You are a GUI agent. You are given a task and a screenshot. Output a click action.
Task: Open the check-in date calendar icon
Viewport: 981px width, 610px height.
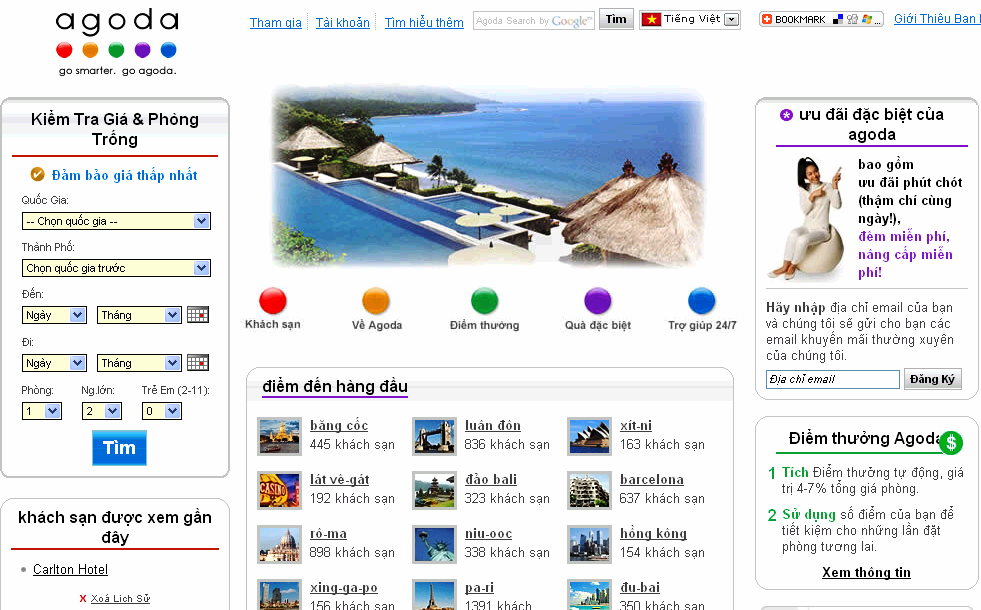pos(198,315)
